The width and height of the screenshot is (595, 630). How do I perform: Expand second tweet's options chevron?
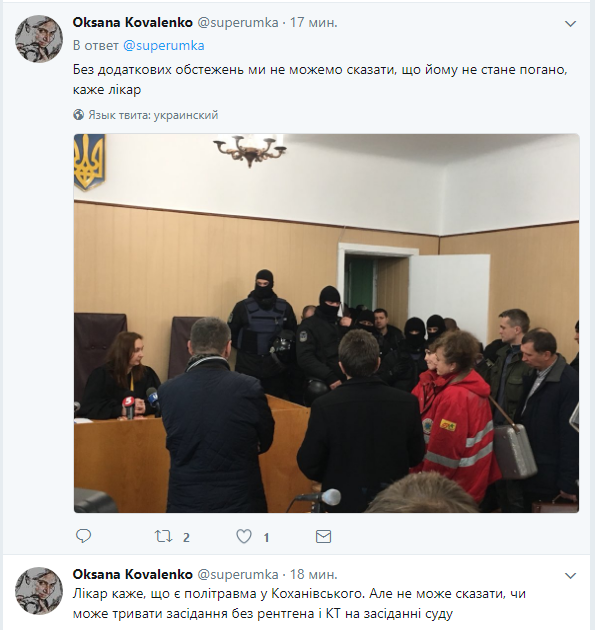click(x=570, y=576)
